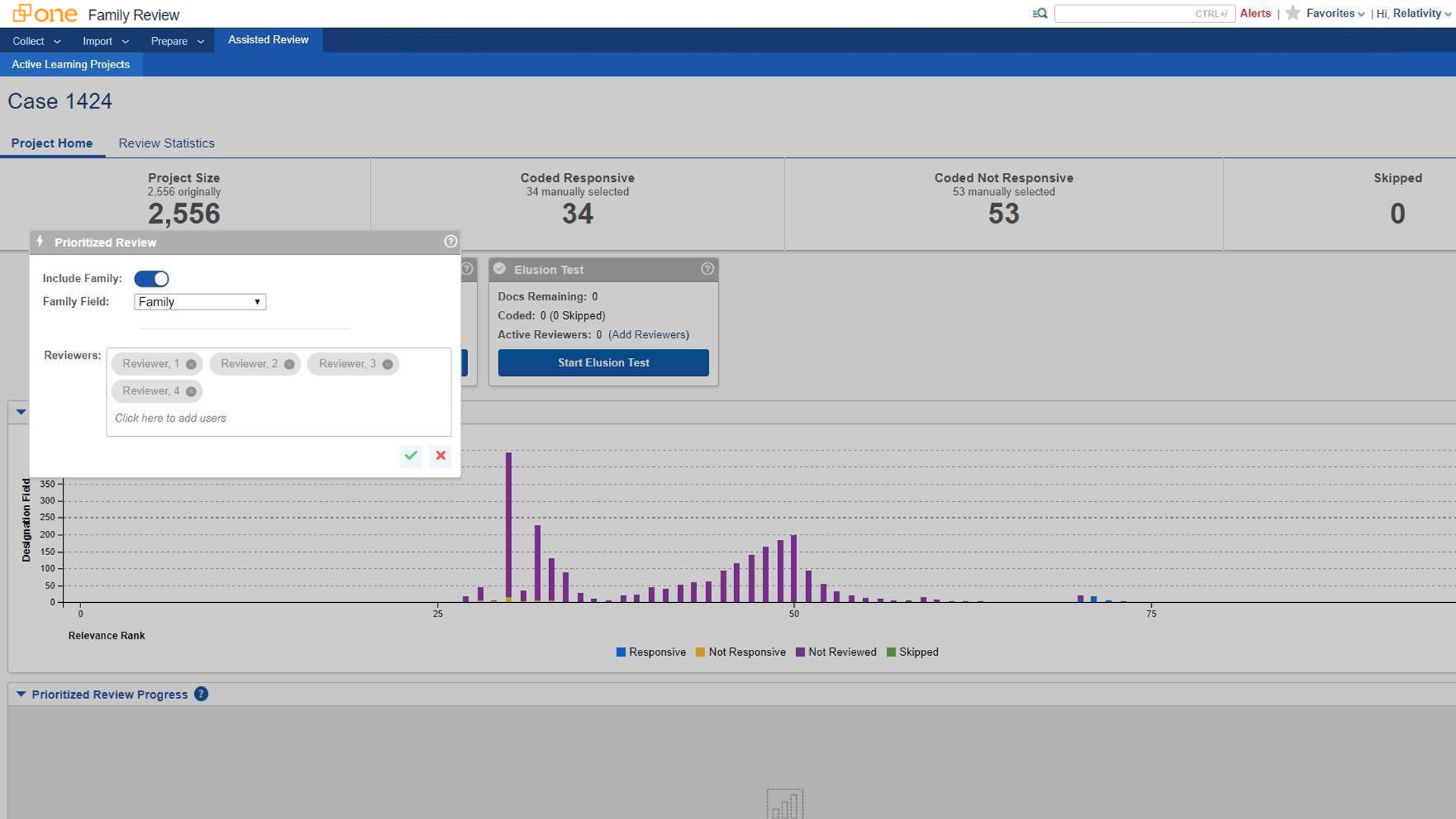Collapse the Prioritized Review Progress section
This screenshot has height=819, width=1456.
click(22, 694)
